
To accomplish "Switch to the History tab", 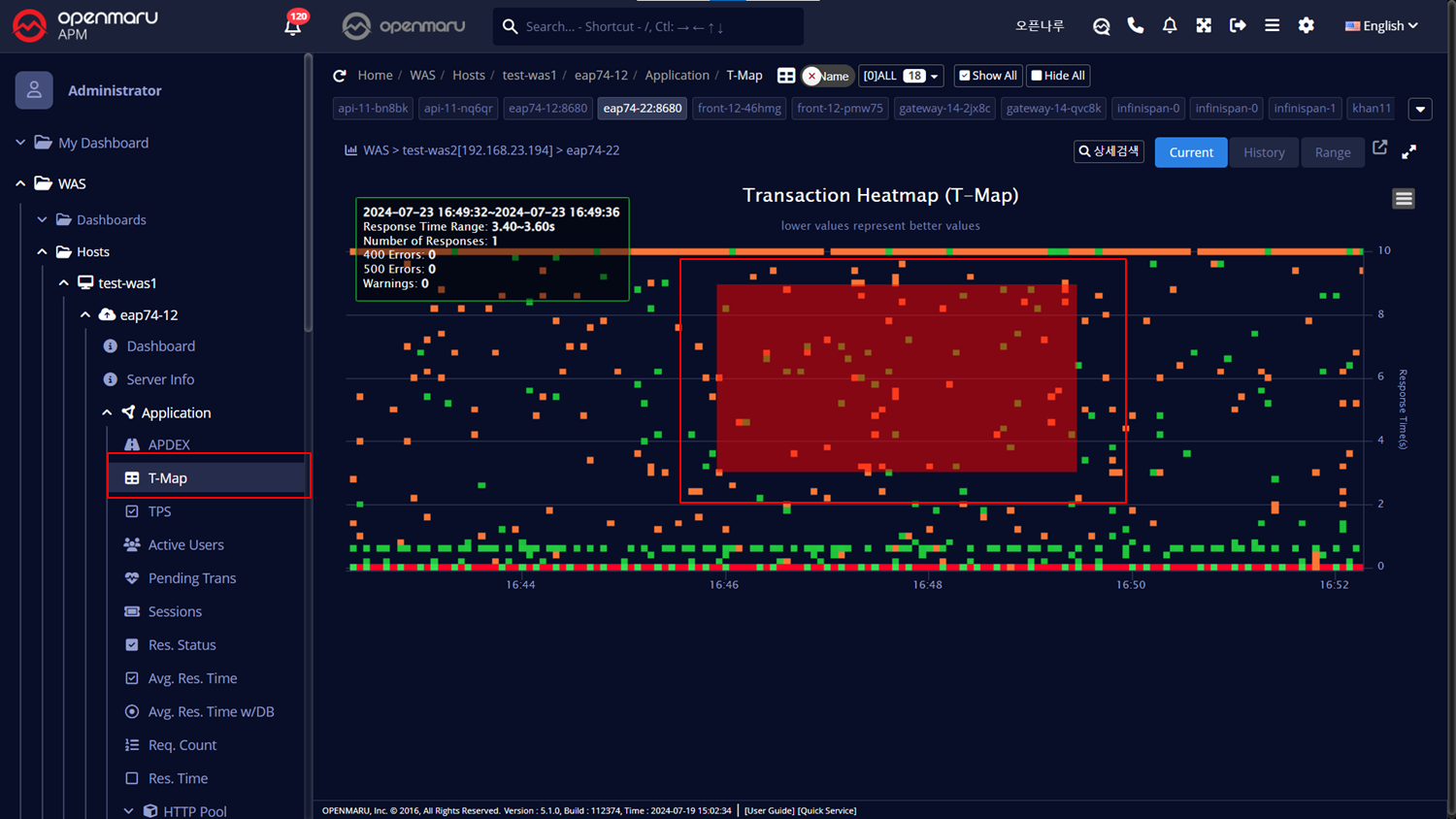I will click(1264, 152).
